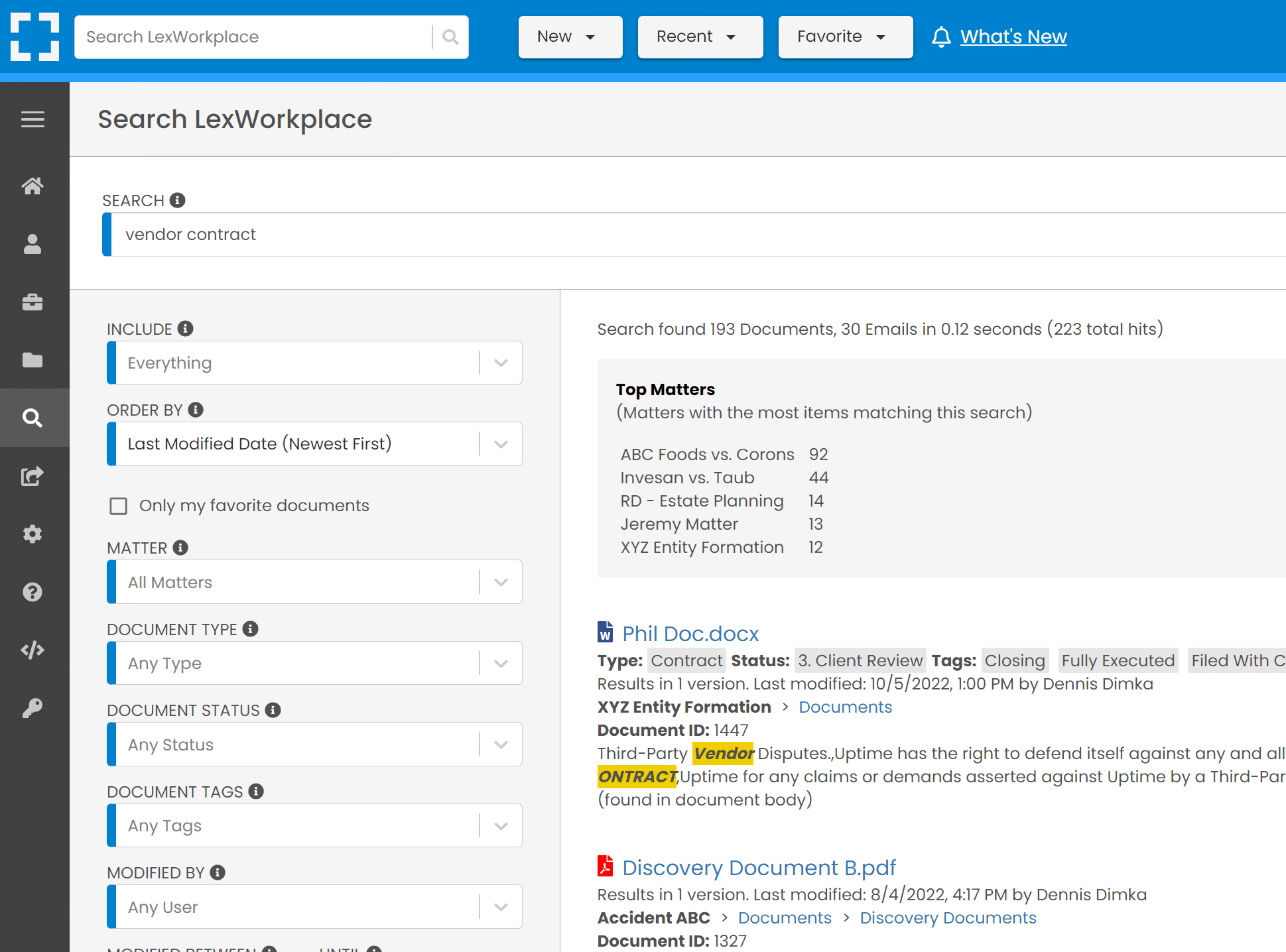Screen dimensions: 1286x952
Task: Click the key icon in sidebar
Action: [x=32, y=708]
